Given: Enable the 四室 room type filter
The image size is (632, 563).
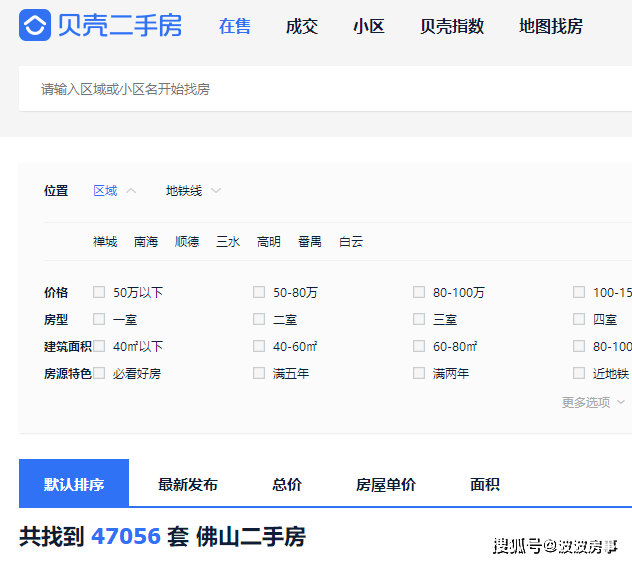Looking at the screenshot, I should point(579,319).
